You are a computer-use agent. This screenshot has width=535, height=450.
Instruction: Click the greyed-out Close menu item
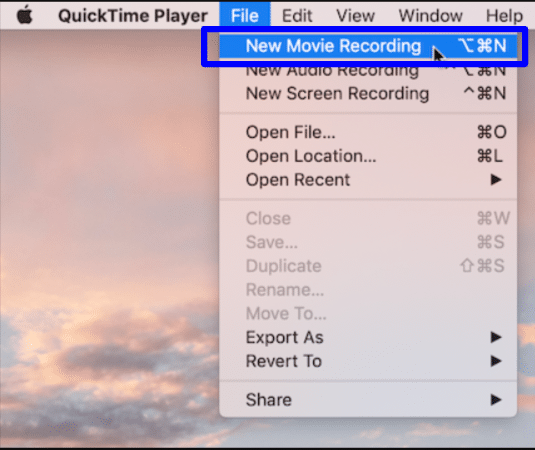(x=368, y=218)
